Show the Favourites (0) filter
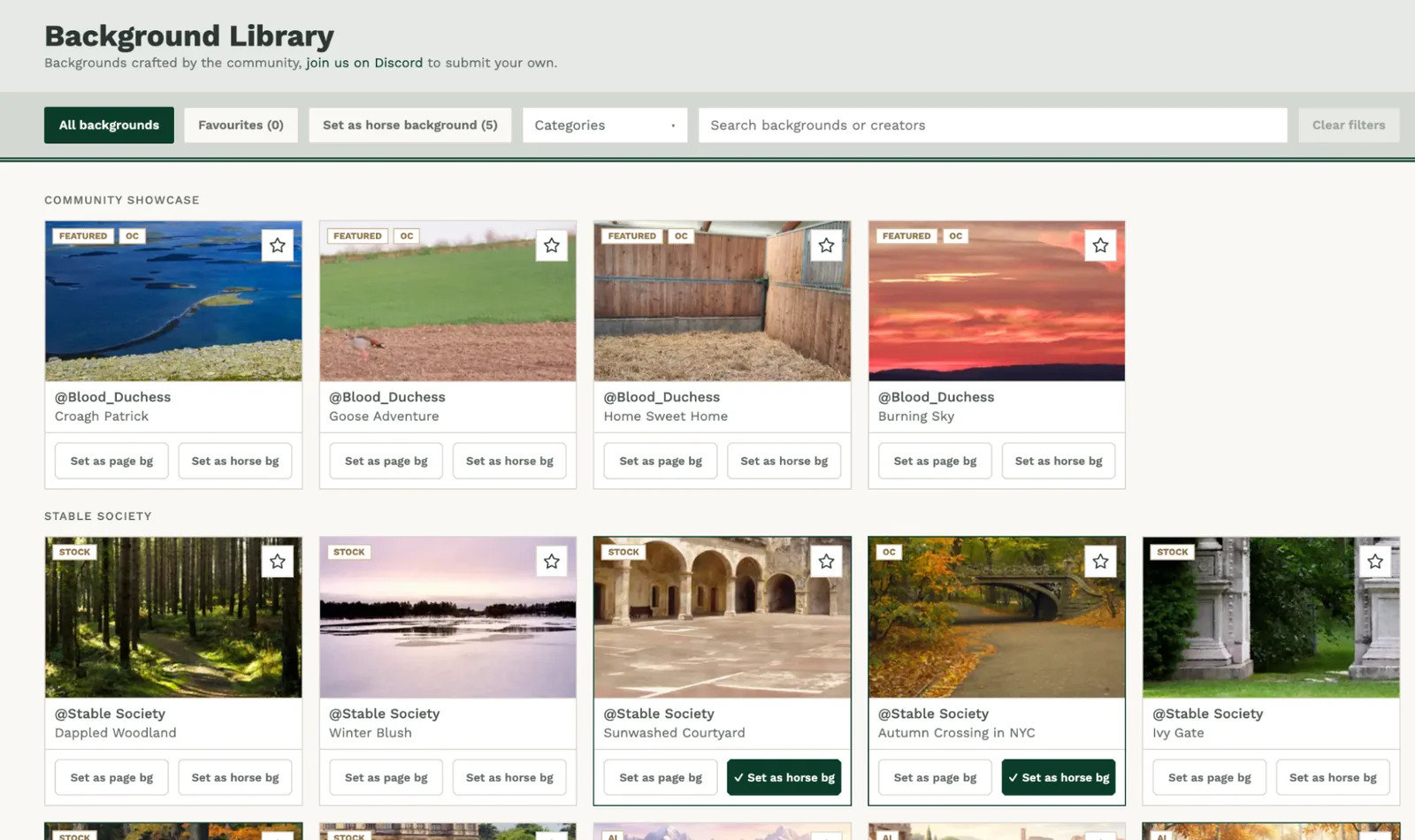This screenshot has height=840, width=1415. point(241,126)
